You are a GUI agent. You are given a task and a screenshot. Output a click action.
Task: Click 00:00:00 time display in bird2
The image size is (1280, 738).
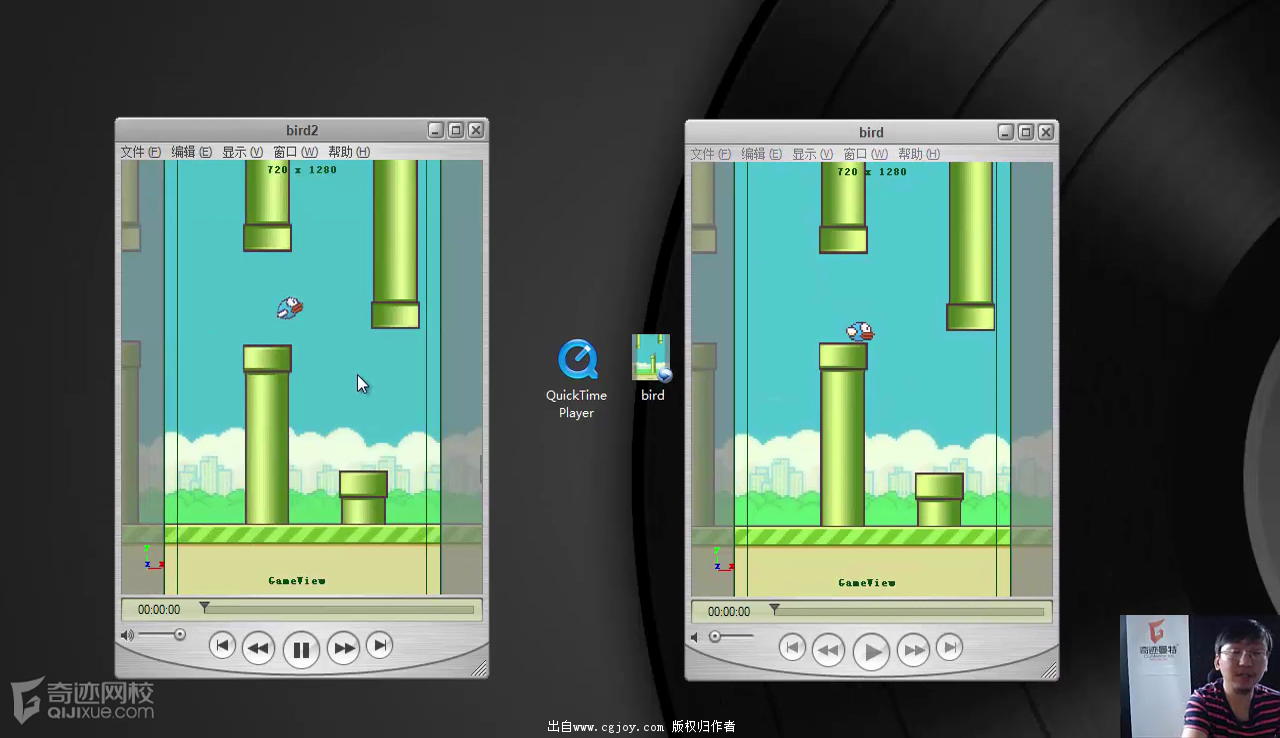159,609
